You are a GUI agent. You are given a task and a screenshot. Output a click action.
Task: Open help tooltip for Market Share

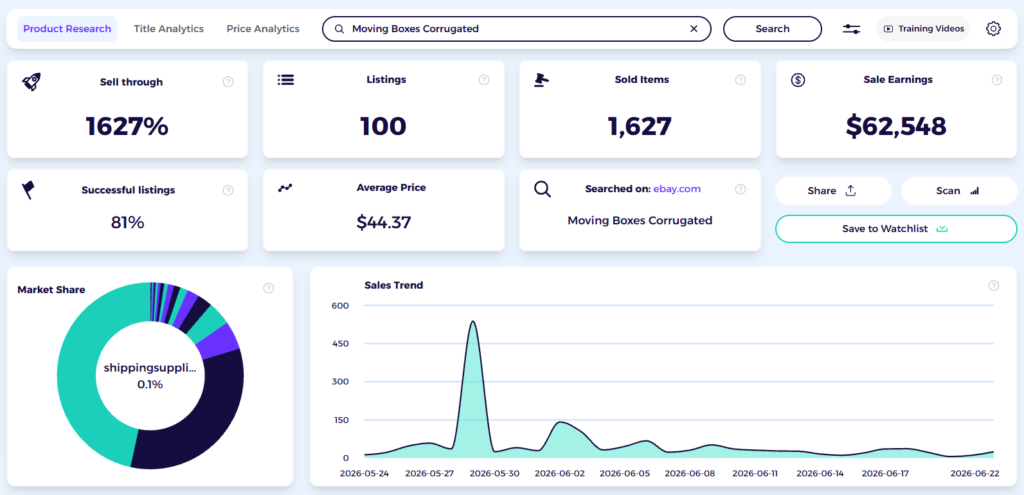tap(268, 288)
